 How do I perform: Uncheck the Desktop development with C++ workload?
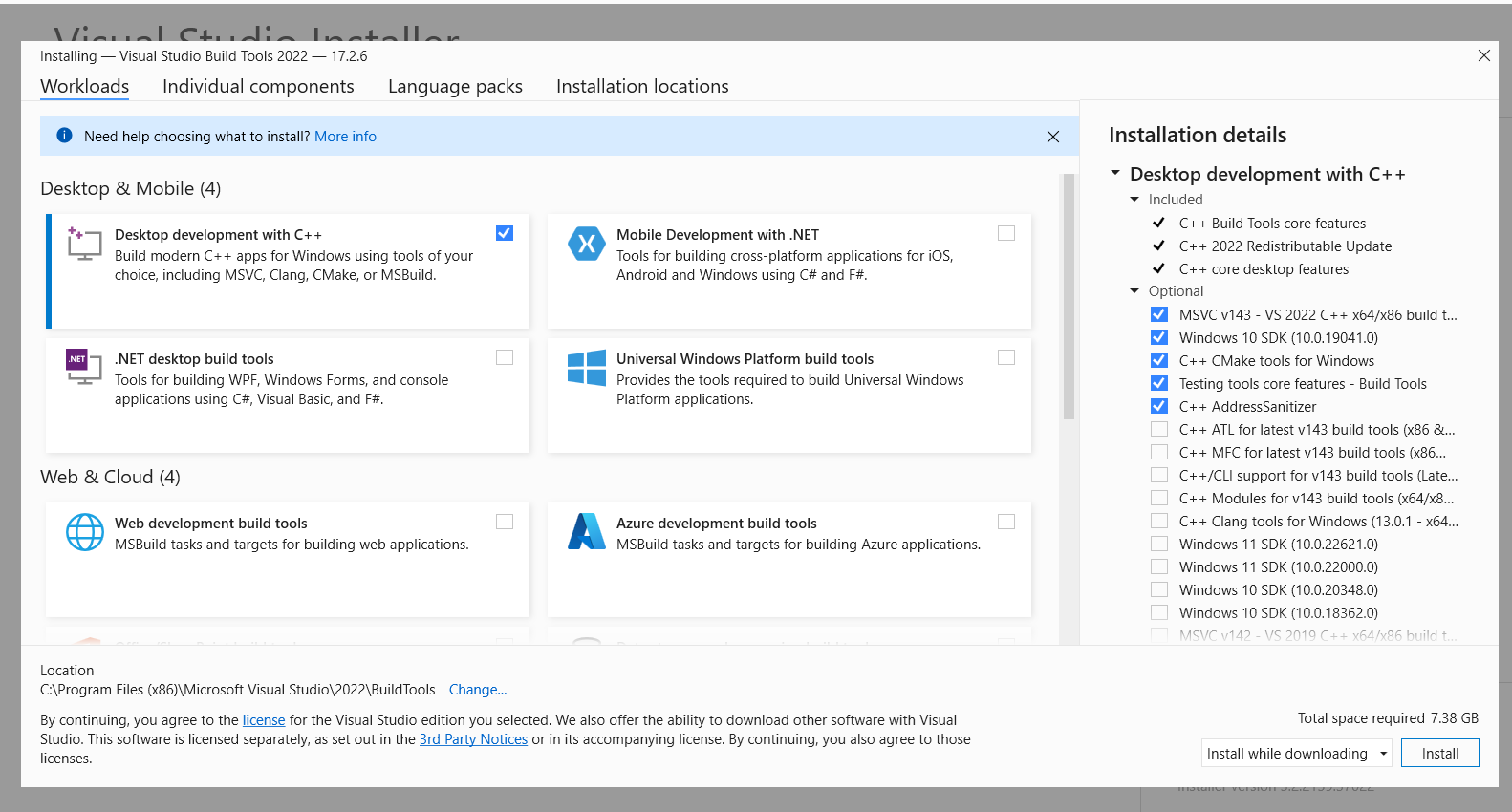pos(505,233)
